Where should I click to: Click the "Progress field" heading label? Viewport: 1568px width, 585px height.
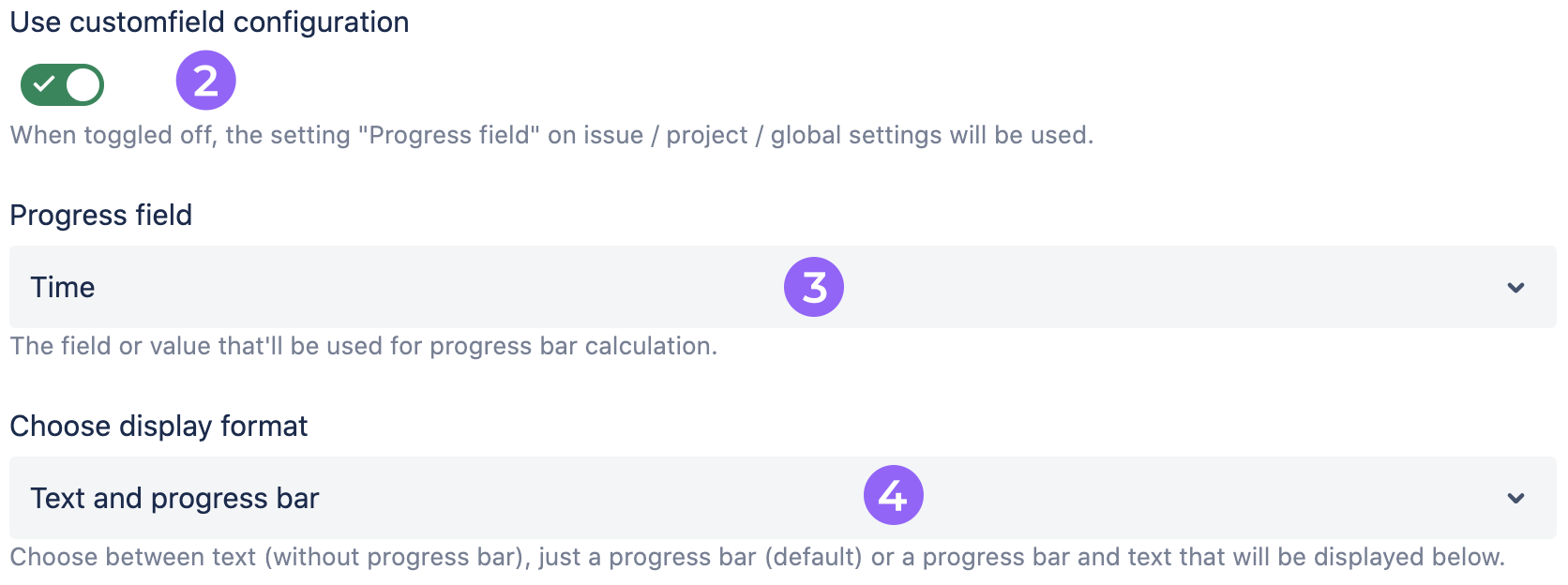coord(101,216)
